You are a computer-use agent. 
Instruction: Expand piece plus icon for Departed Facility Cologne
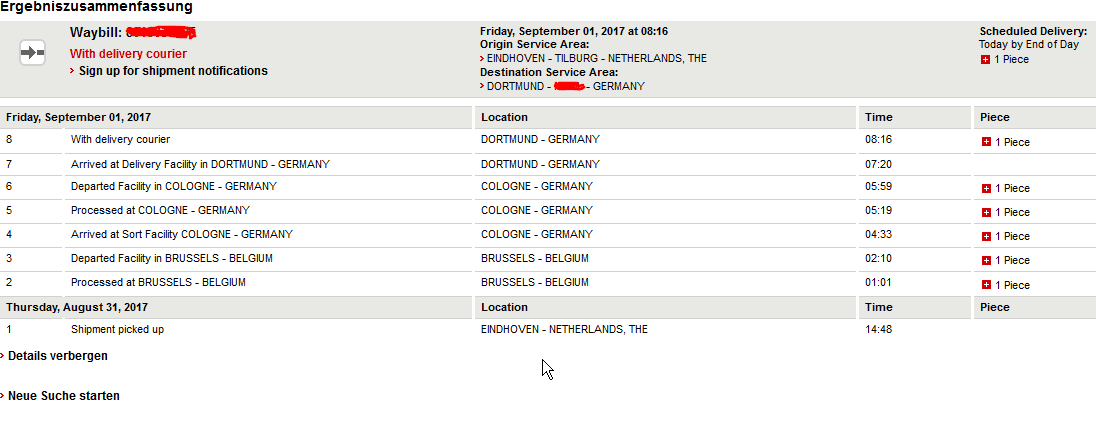[986, 188]
